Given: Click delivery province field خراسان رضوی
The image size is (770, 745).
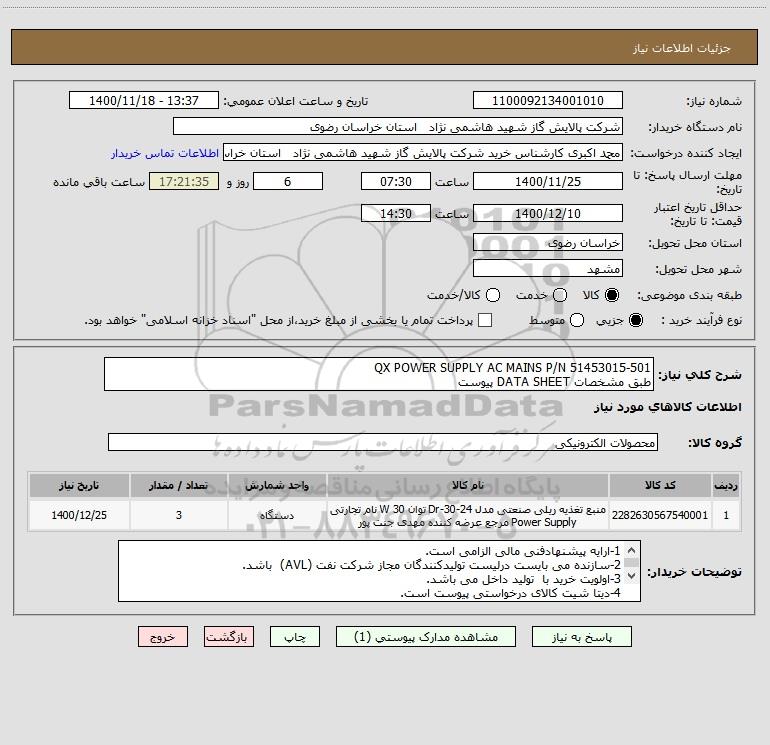Looking at the screenshot, I should (x=548, y=243).
